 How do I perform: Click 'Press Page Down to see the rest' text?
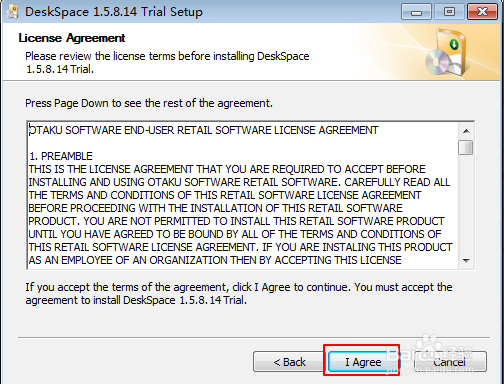coord(149,103)
